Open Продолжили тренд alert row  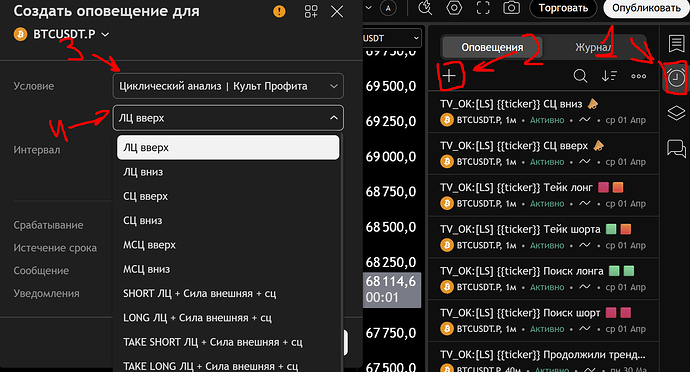pos(543,357)
